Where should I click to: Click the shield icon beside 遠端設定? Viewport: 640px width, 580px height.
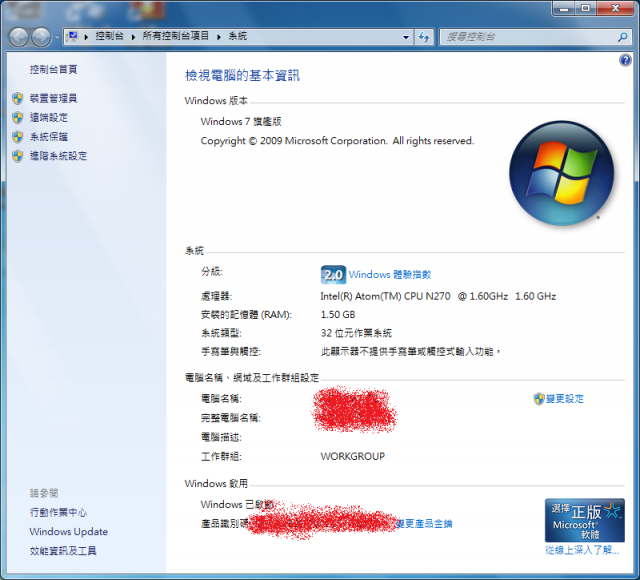18,118
